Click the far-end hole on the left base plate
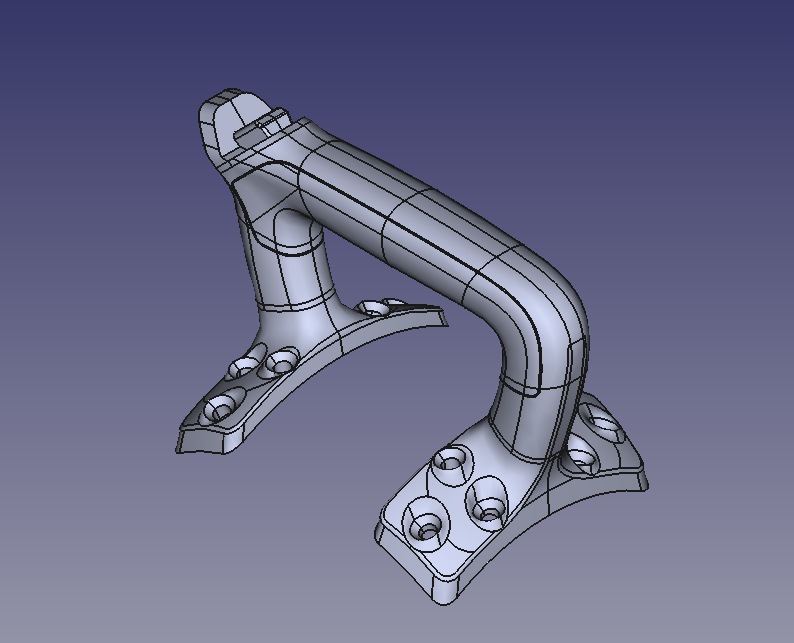This screenshot has height=643, width=794. 378,307
